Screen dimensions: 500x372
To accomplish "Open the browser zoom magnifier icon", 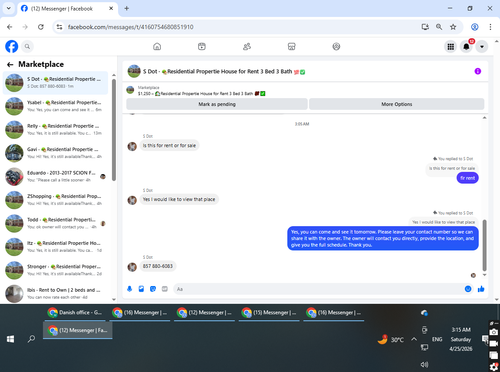I will click(x=439, y=27).
